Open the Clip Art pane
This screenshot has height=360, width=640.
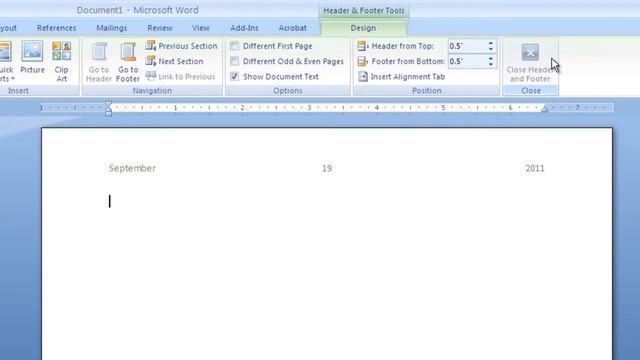tap(62, 62)
